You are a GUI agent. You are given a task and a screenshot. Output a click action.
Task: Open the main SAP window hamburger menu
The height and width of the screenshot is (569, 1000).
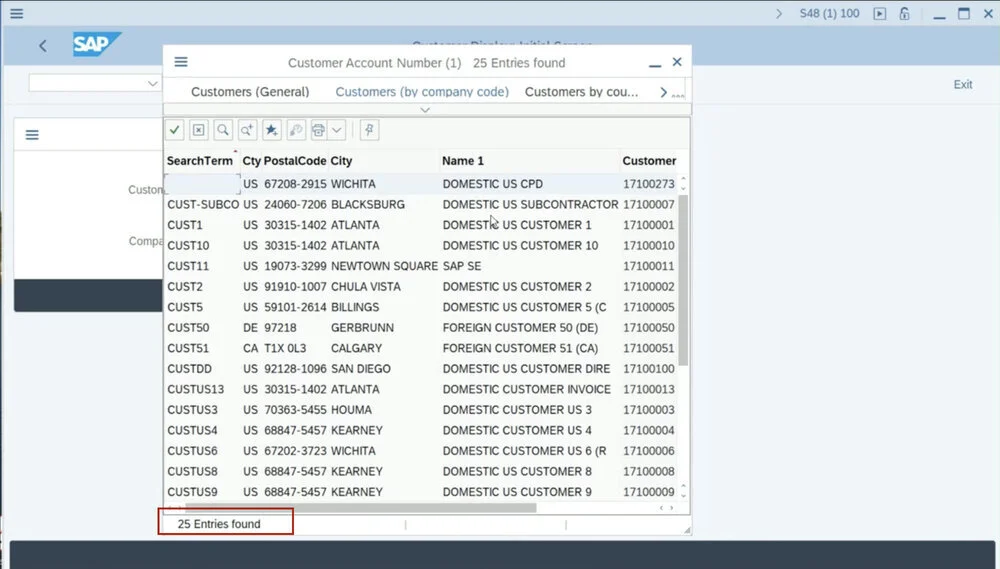point(17,13)
